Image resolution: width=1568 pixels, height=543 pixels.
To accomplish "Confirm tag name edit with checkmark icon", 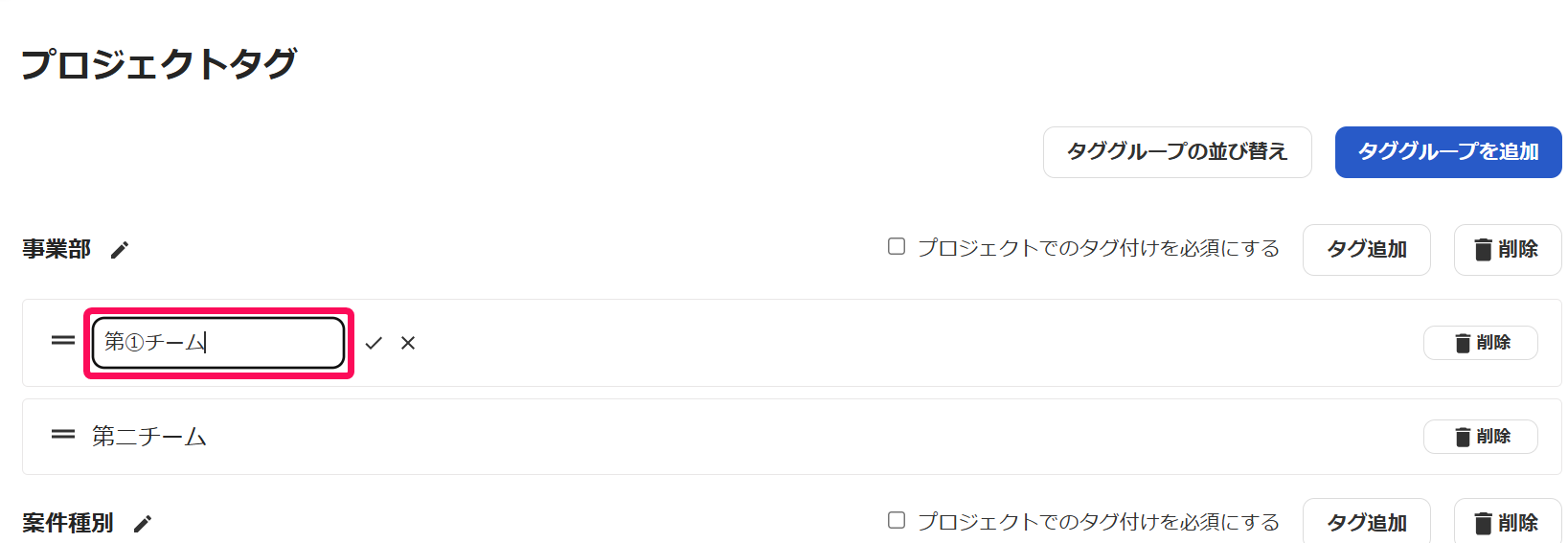I will (374, 343).
